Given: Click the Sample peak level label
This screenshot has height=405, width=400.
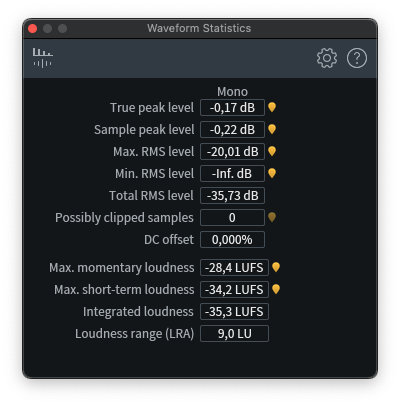Looking at the screenshot, I should click(x=144, y=130).
